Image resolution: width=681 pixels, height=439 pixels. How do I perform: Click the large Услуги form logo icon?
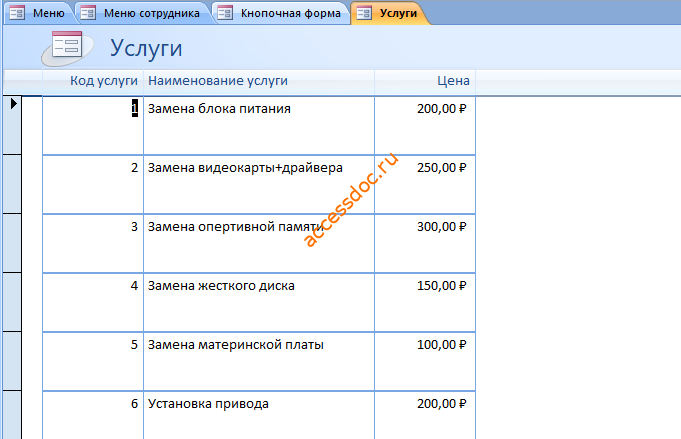[67, 47]
